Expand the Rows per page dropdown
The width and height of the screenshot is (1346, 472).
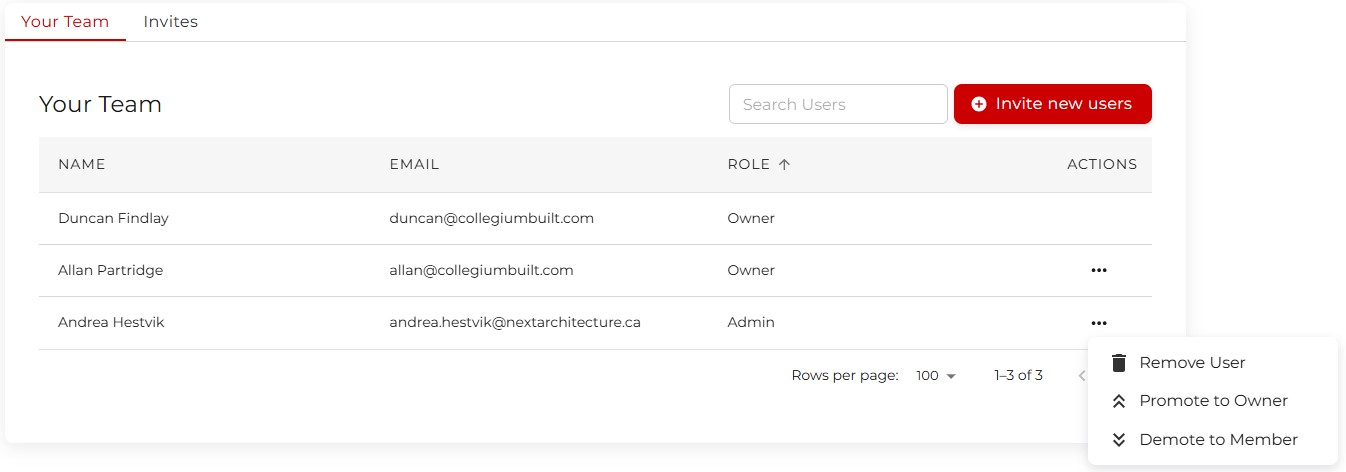click(x=936, y=376)
